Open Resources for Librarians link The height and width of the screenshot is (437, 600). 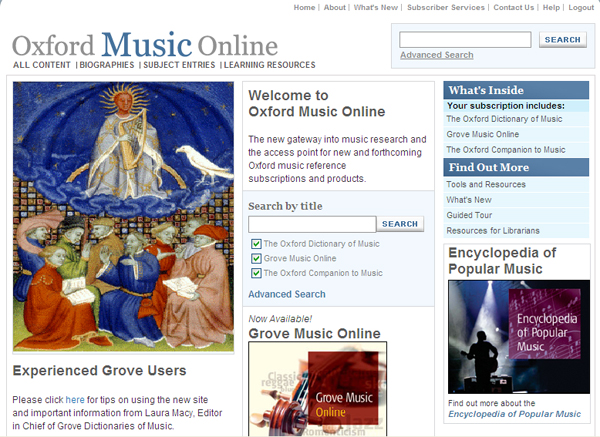[493, 231]
